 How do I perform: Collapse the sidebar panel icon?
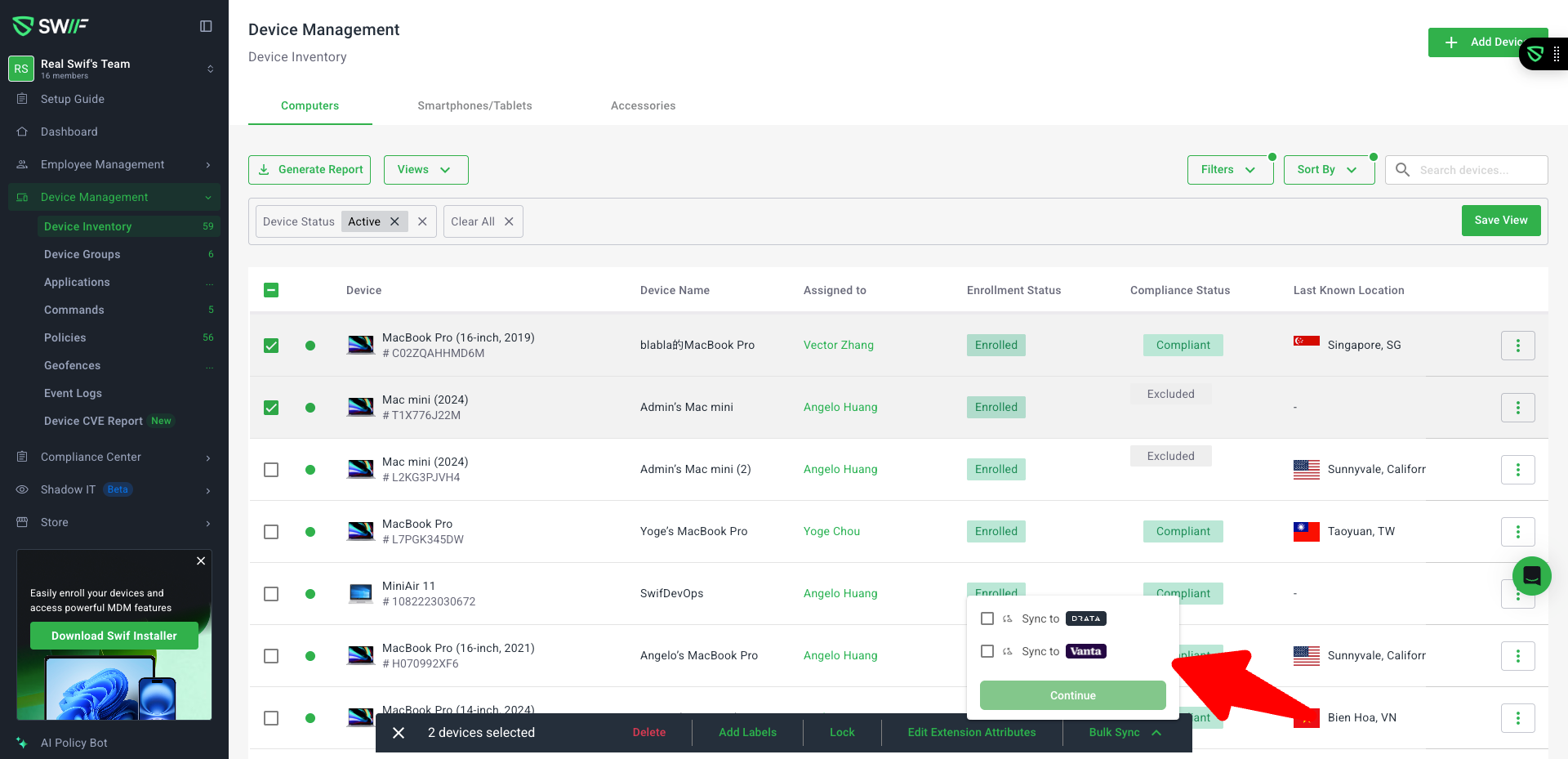tap(206, 26)
